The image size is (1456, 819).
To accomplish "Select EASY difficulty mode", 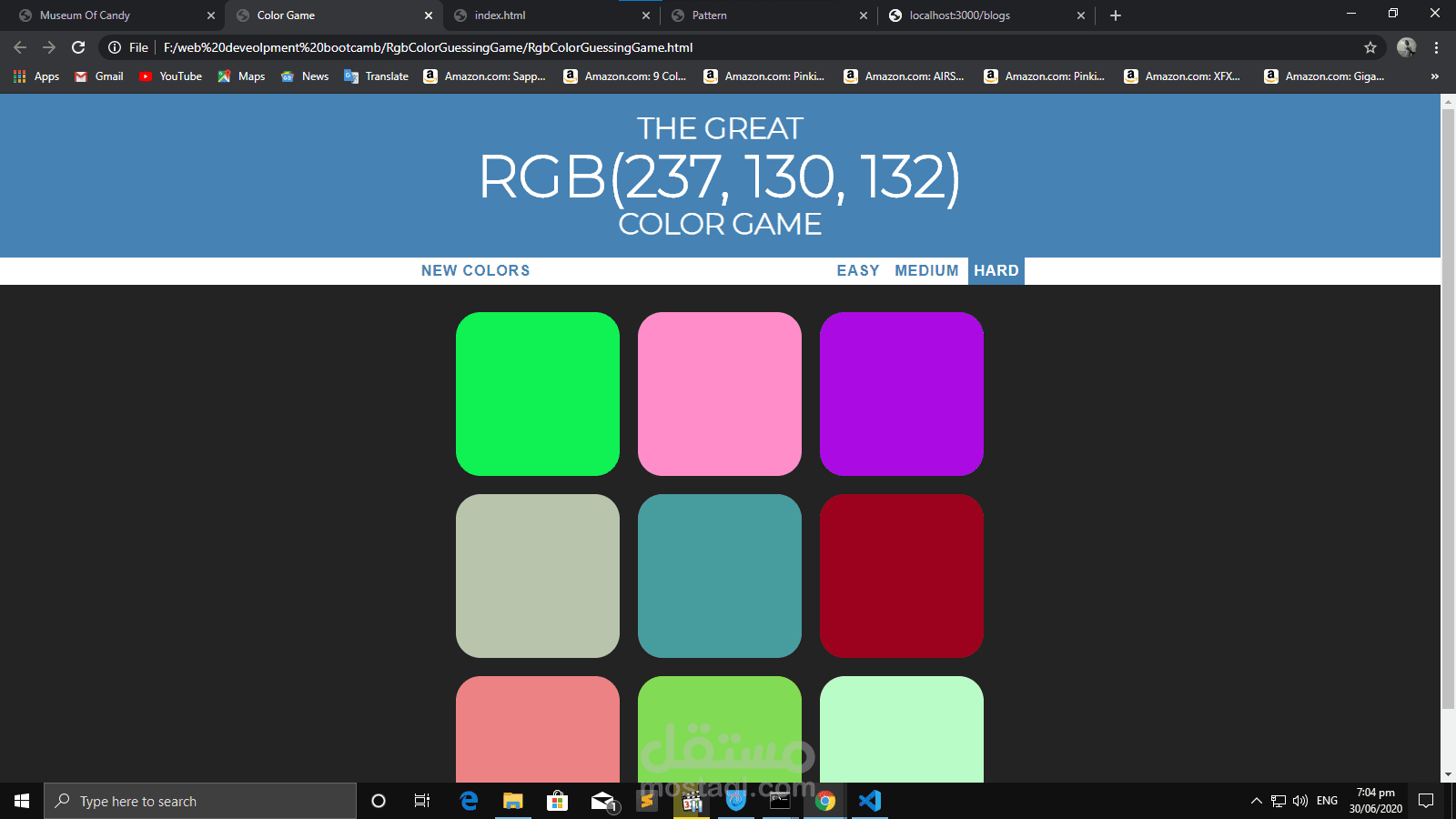I will (x=857, y=270).
